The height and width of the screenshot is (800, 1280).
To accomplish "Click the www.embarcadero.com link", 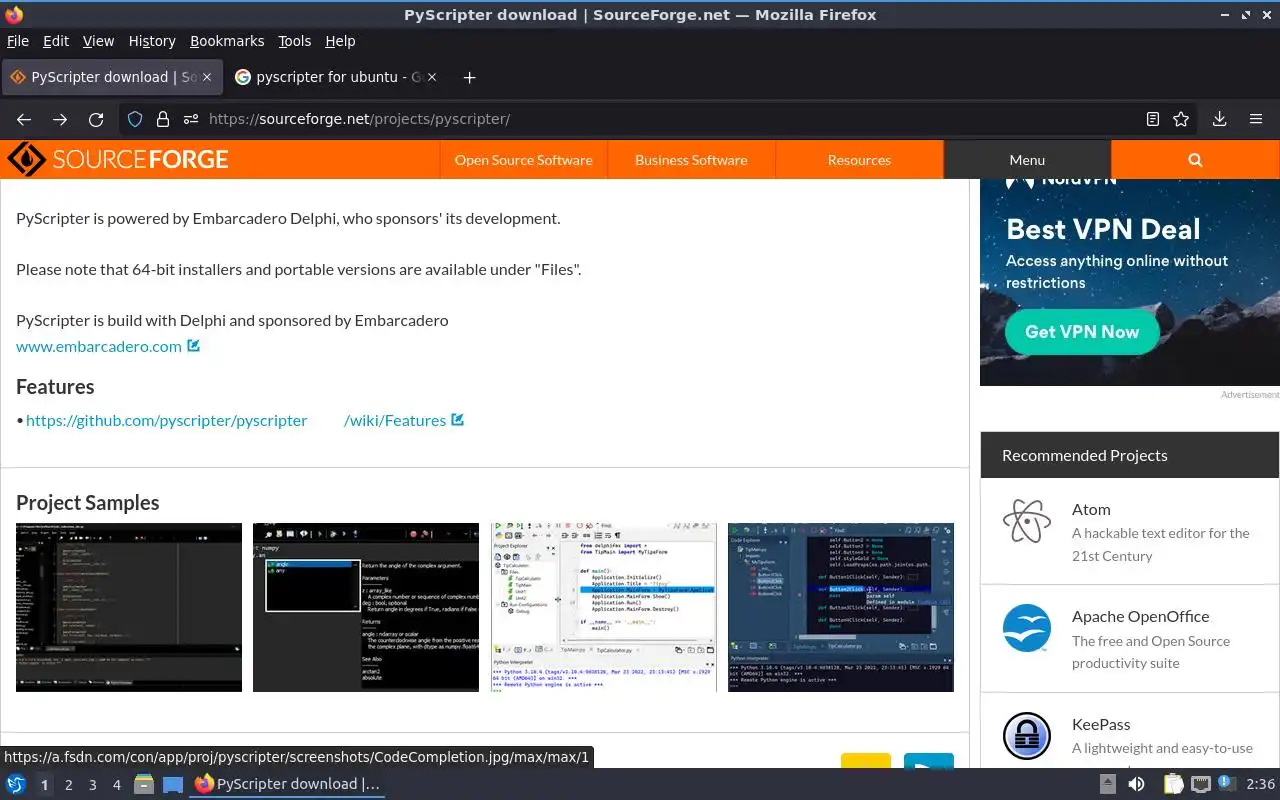I will pos(99,346).
